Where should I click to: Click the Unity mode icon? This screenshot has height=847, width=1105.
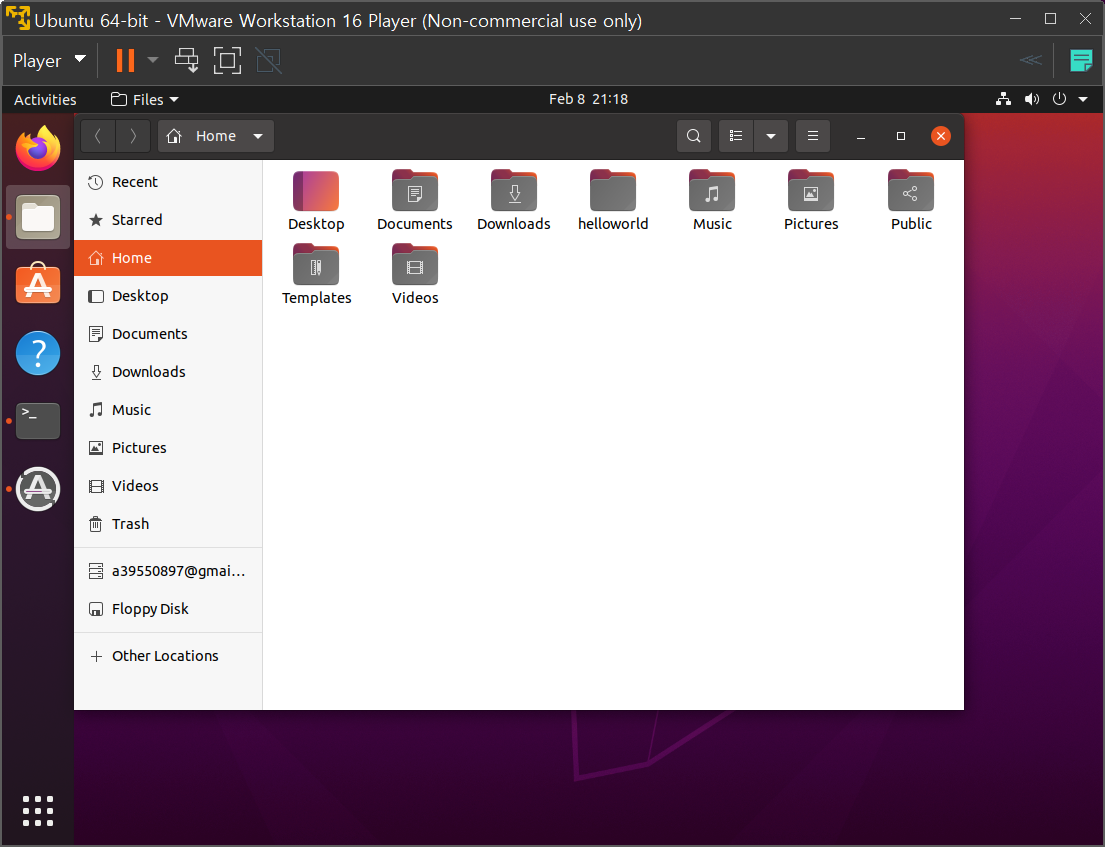(268, 61)
